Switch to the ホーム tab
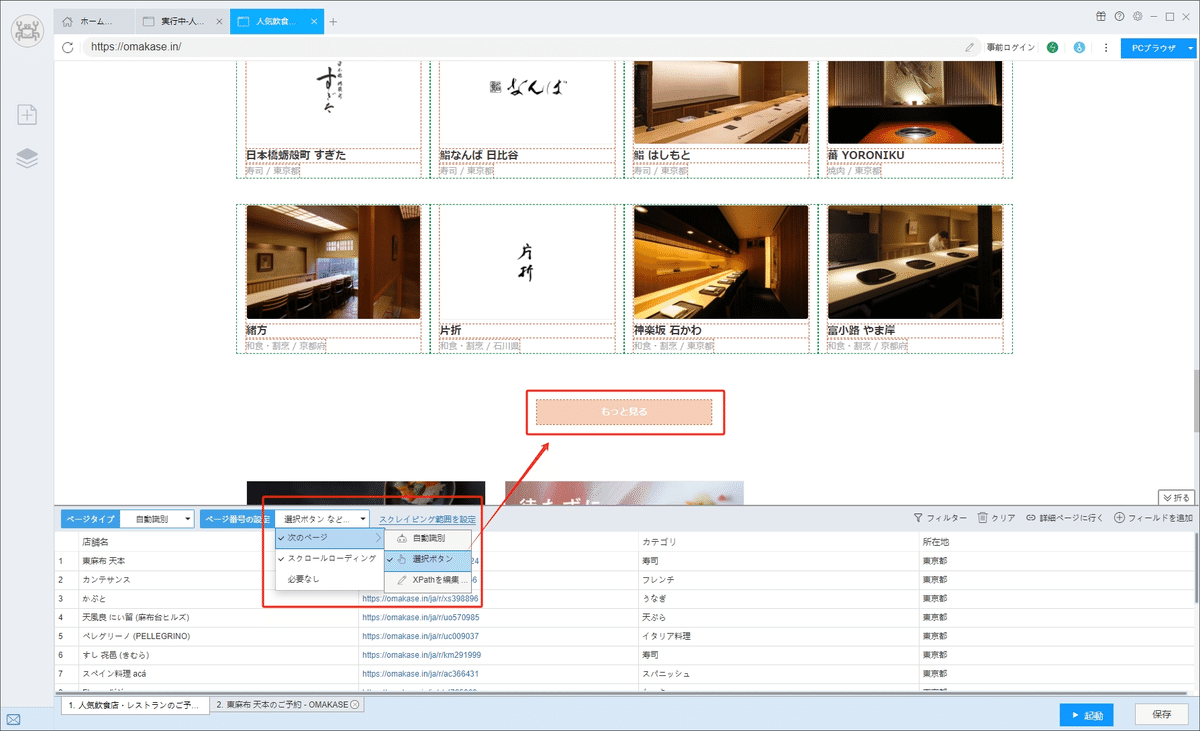 (94, 21)
